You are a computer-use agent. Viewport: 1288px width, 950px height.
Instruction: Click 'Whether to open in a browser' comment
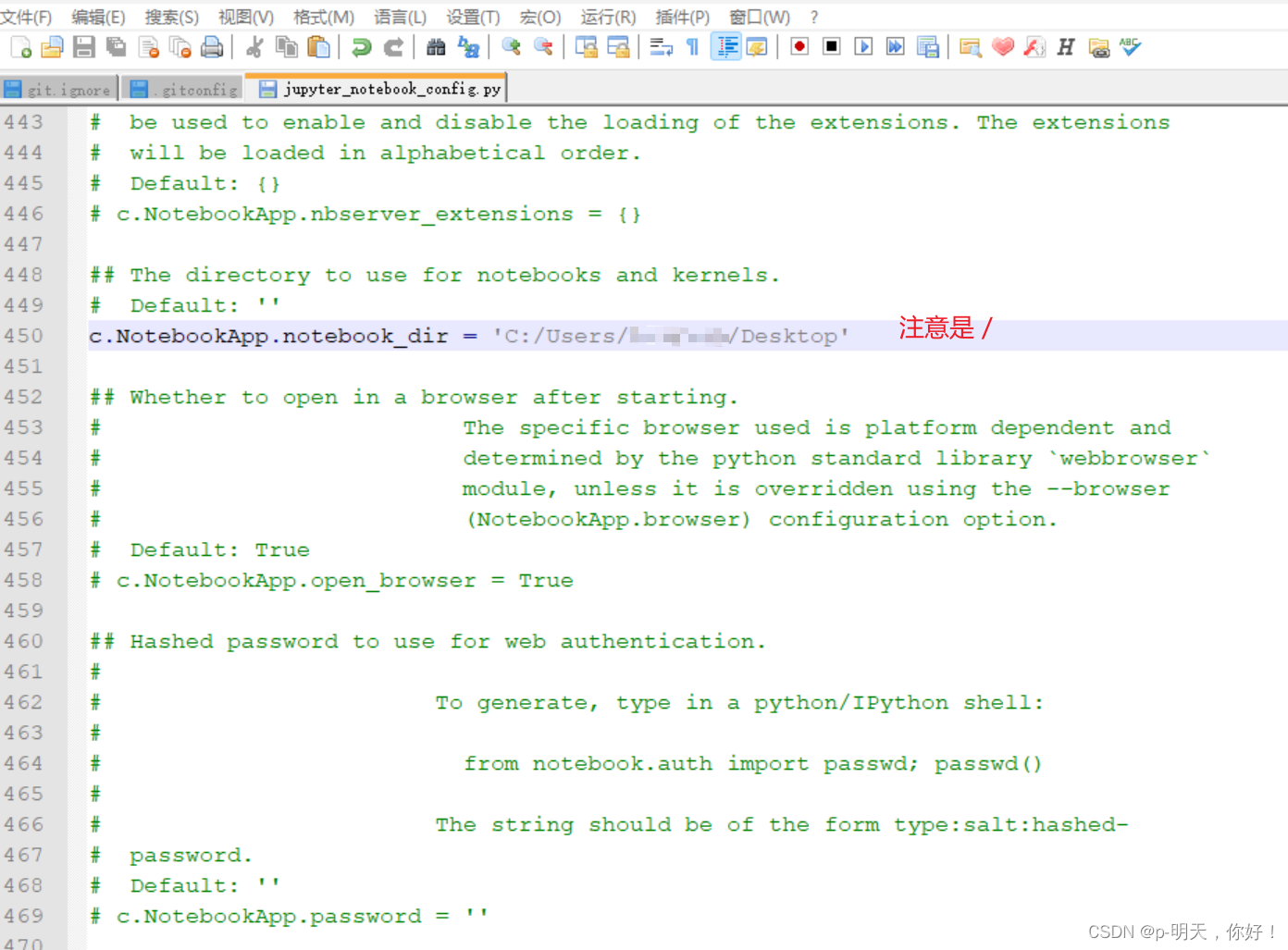414,397
